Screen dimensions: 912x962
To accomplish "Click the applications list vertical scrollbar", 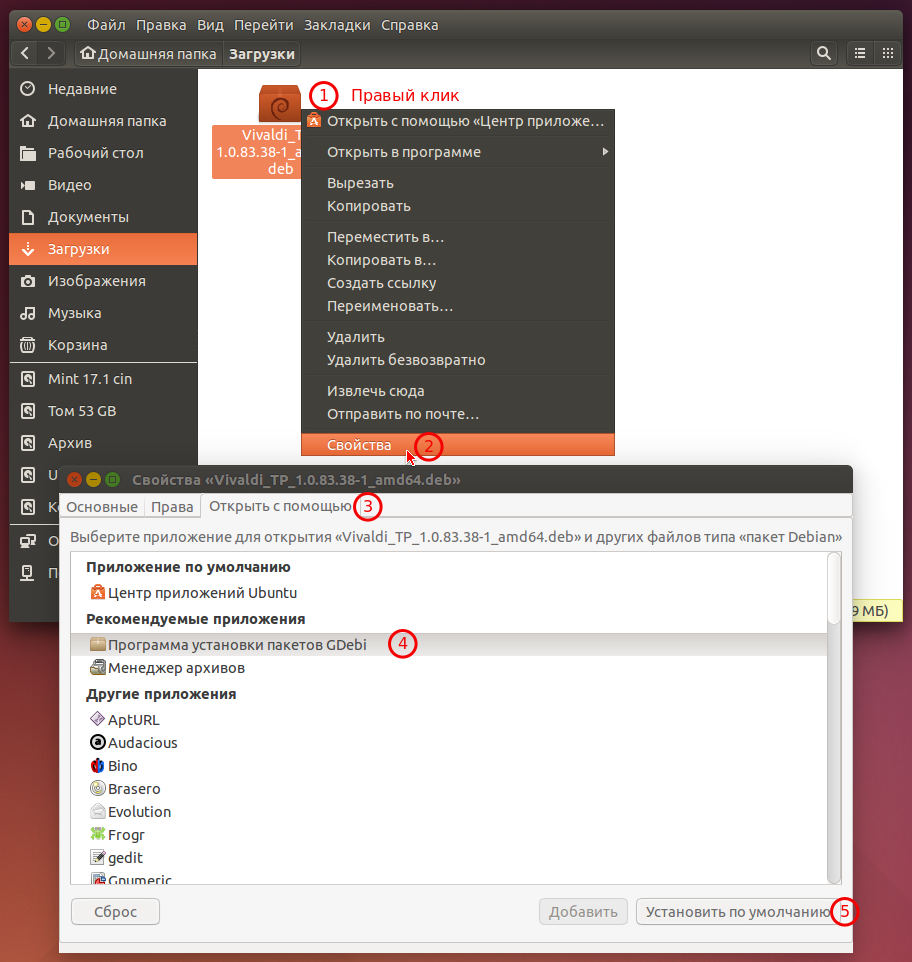I will tap(833, 717).
